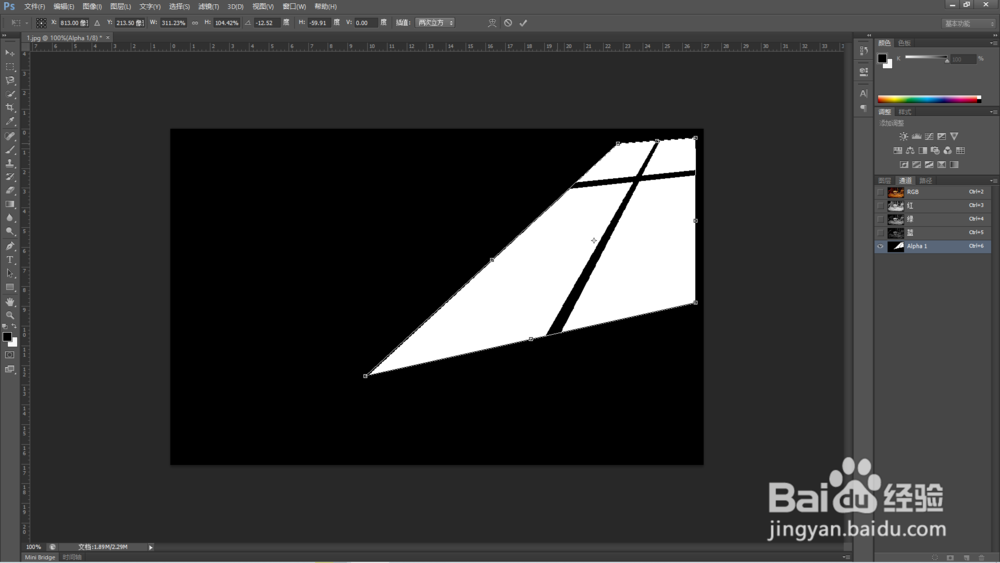
Task: Open the Channels panel flyout menu
Action: 993,181
